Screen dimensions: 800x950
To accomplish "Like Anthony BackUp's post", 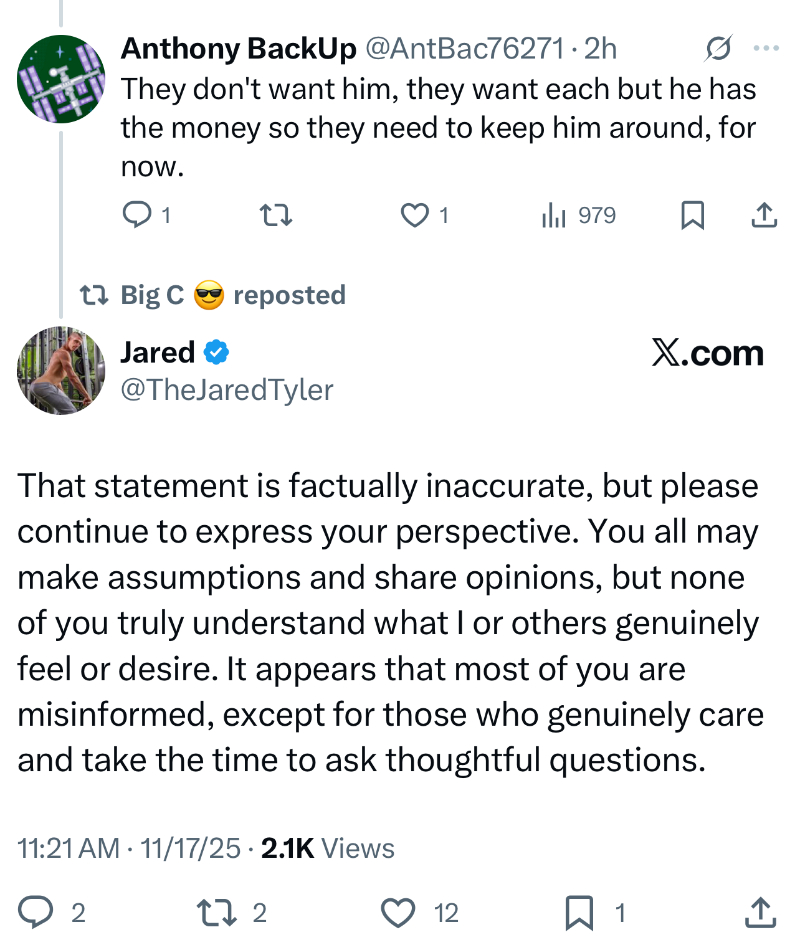I will click(414, 215).
